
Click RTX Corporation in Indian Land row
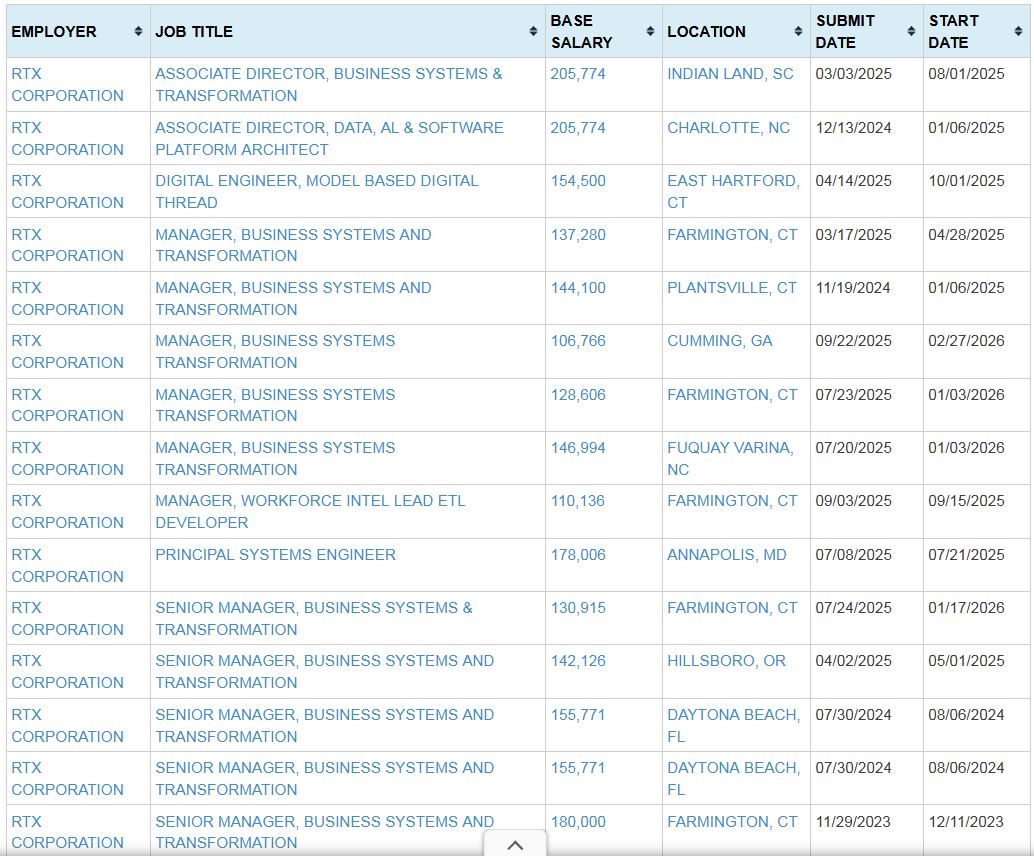67,84
